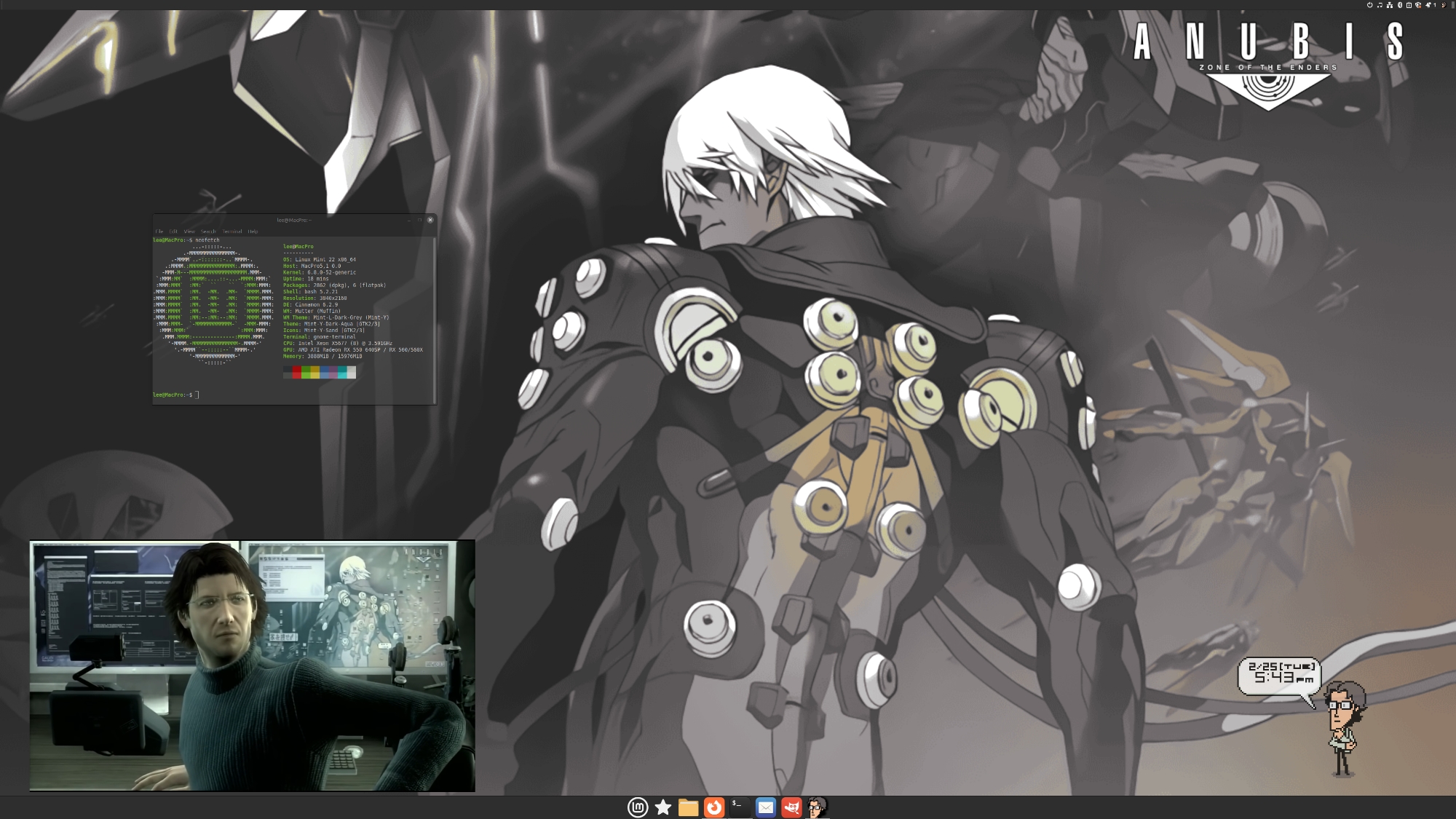The image size is (1456, 819).
Task: Click the star favorites dock icon
Action: (x=663, y=807)
